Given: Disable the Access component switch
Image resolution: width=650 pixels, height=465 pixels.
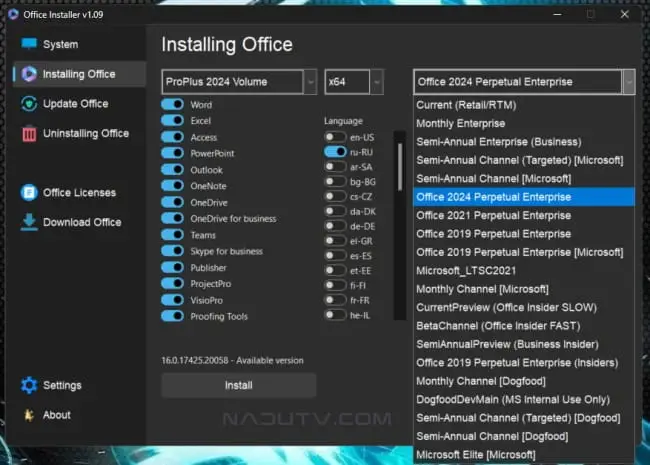Looking at the screenshot, I should [172, 137].
